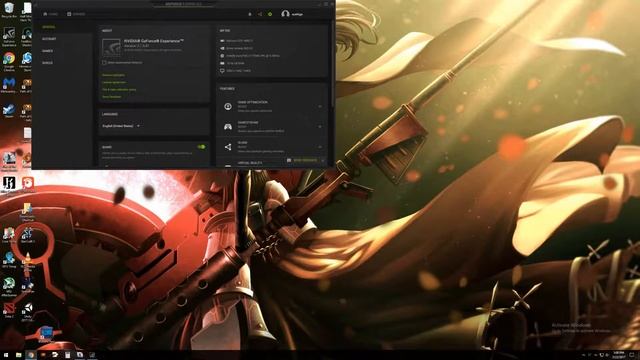Click the Chrome icon on the taskbar
This screenshot has width=640, height=360.
pos(31,355)
